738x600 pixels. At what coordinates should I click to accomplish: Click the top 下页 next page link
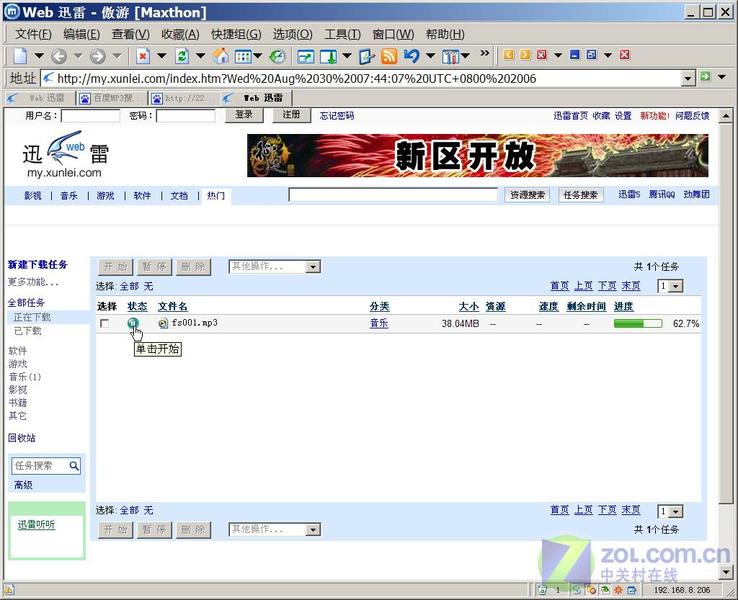pyautogui.click(x=607, y=286)
